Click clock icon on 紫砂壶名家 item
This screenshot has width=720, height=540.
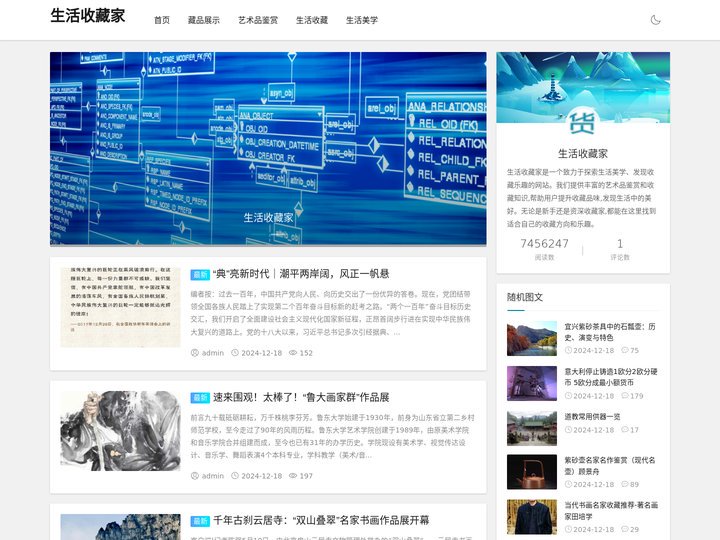point(568,484)
